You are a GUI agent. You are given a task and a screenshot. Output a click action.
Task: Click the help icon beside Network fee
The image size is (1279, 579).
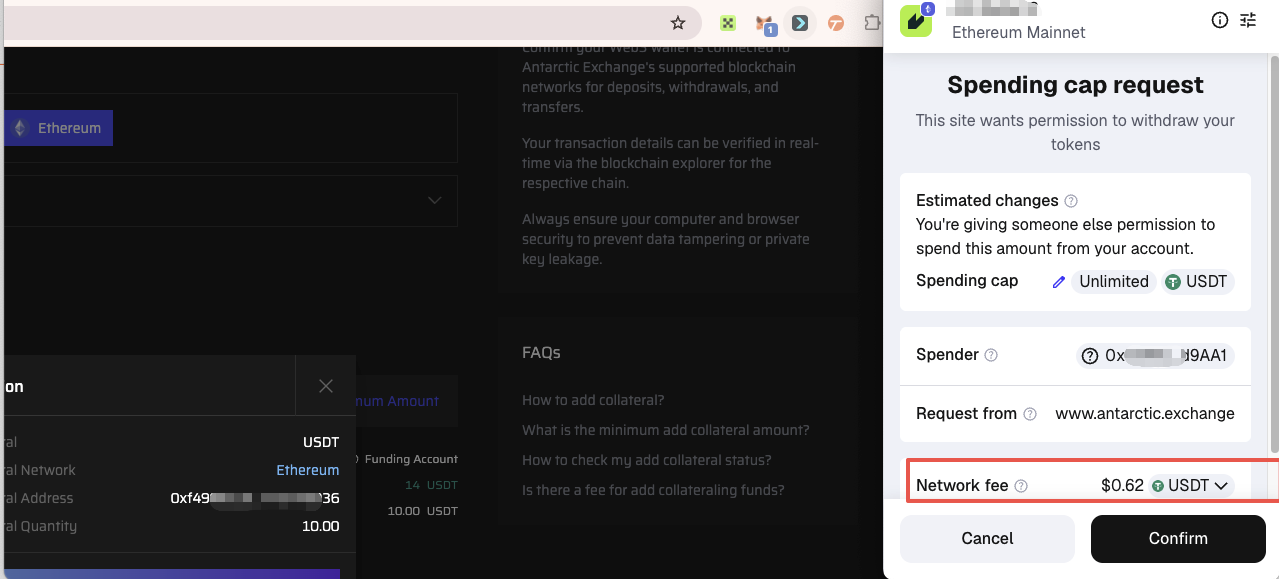point(1021,486)
